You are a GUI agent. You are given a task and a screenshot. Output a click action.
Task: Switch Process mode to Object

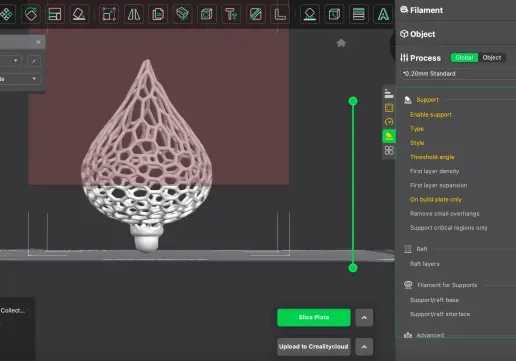click(492, 57)
